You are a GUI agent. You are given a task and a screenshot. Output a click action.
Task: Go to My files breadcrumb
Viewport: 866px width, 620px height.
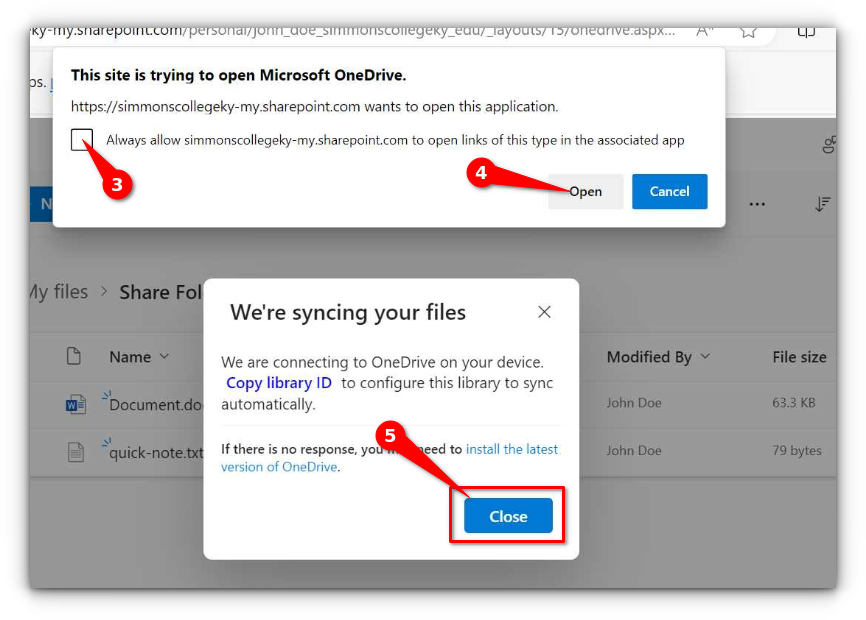[x=59, y=292]
